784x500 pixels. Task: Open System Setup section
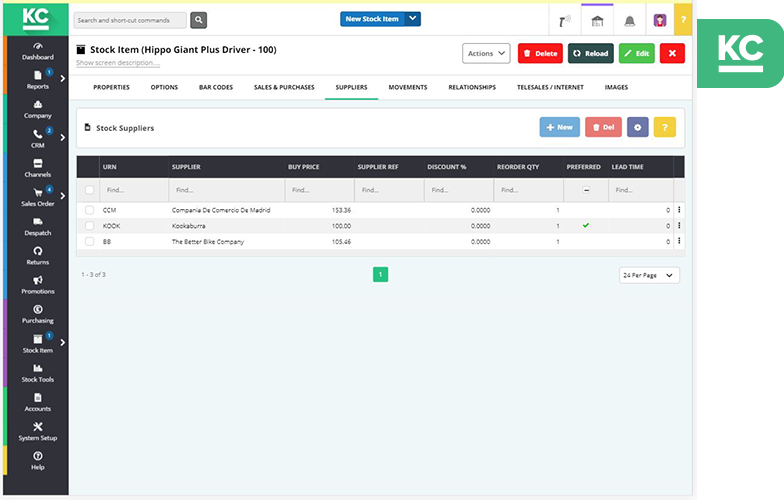38,432
